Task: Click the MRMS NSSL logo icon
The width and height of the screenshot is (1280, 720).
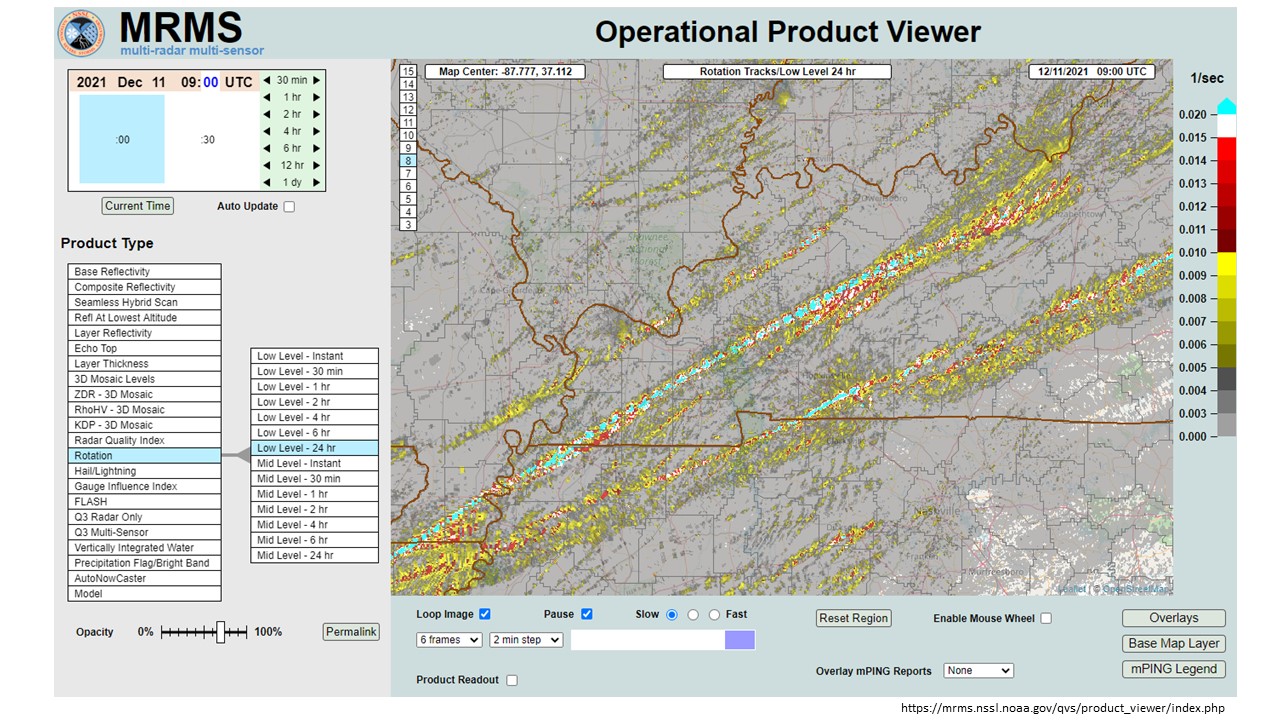Action: [82, 32]
